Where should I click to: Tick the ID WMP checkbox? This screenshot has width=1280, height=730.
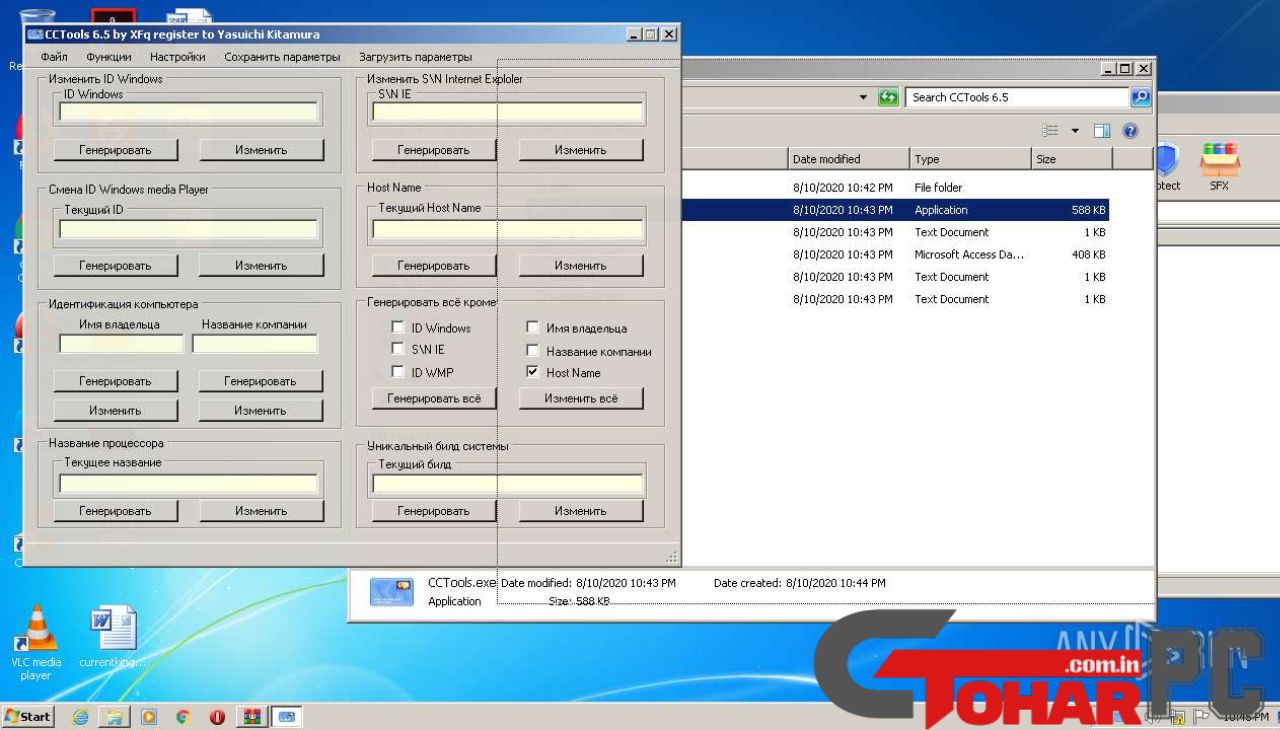[x=398, y=372]
